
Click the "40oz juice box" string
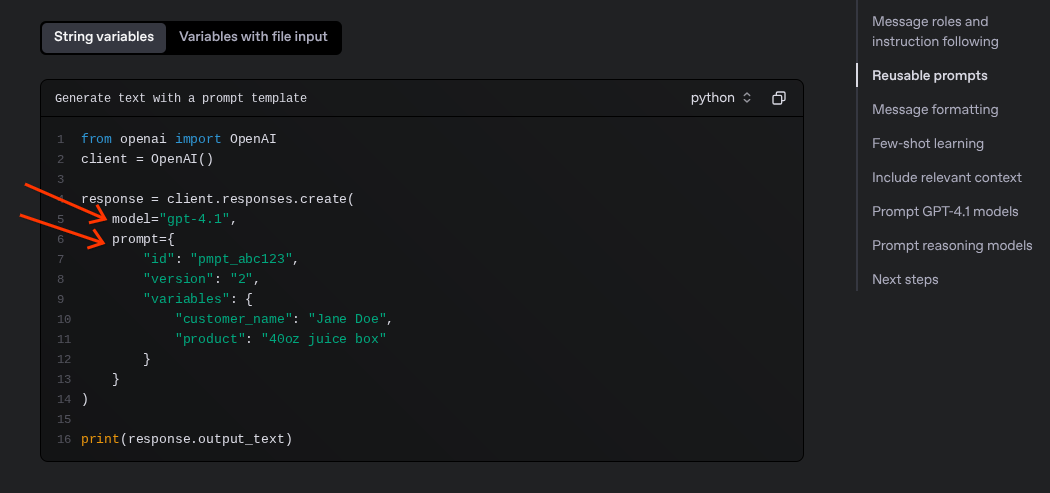[323, 339]
